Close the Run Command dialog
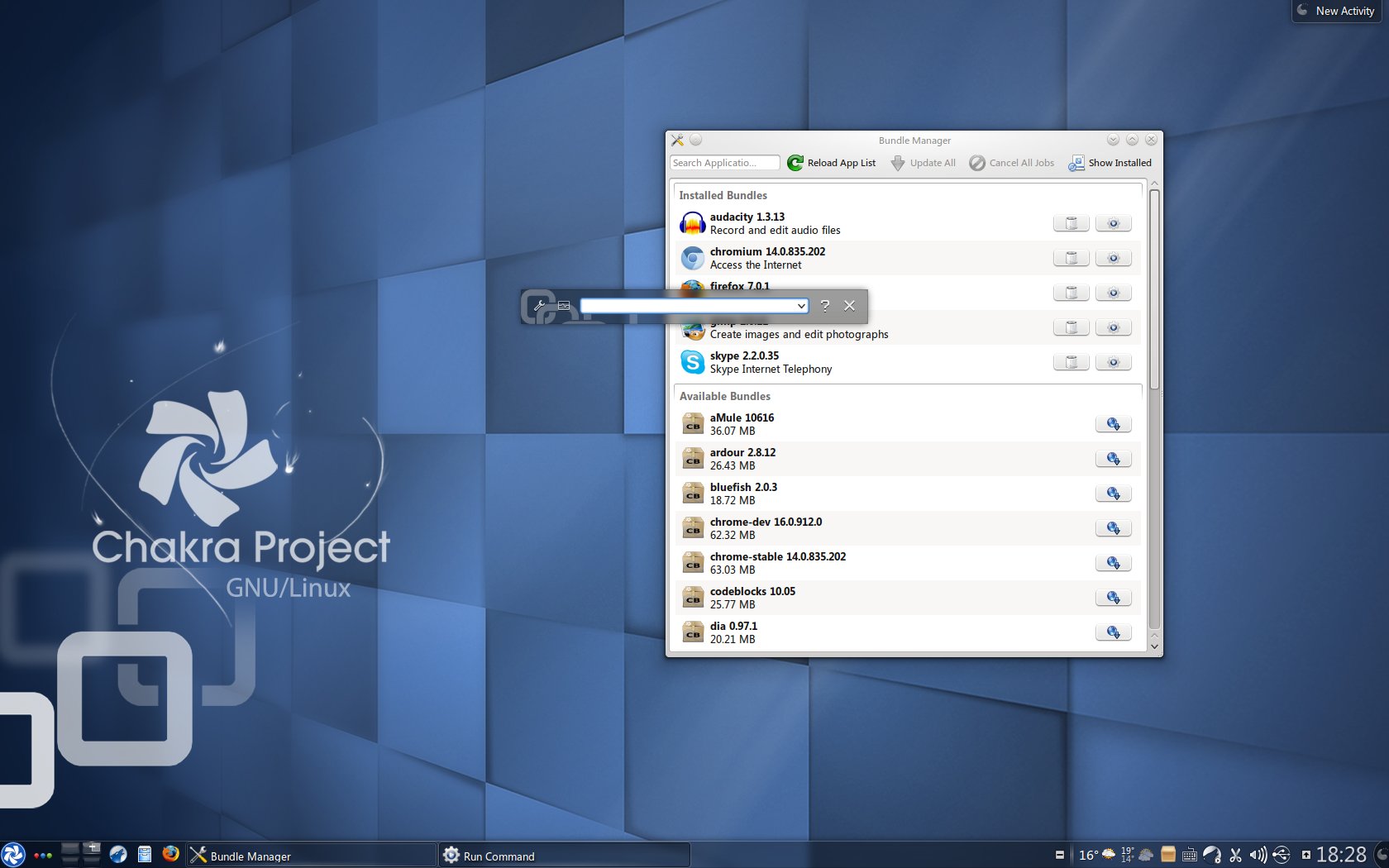Image resolution: width=1389 pixels, height=868 pixels. coord(849,306)
